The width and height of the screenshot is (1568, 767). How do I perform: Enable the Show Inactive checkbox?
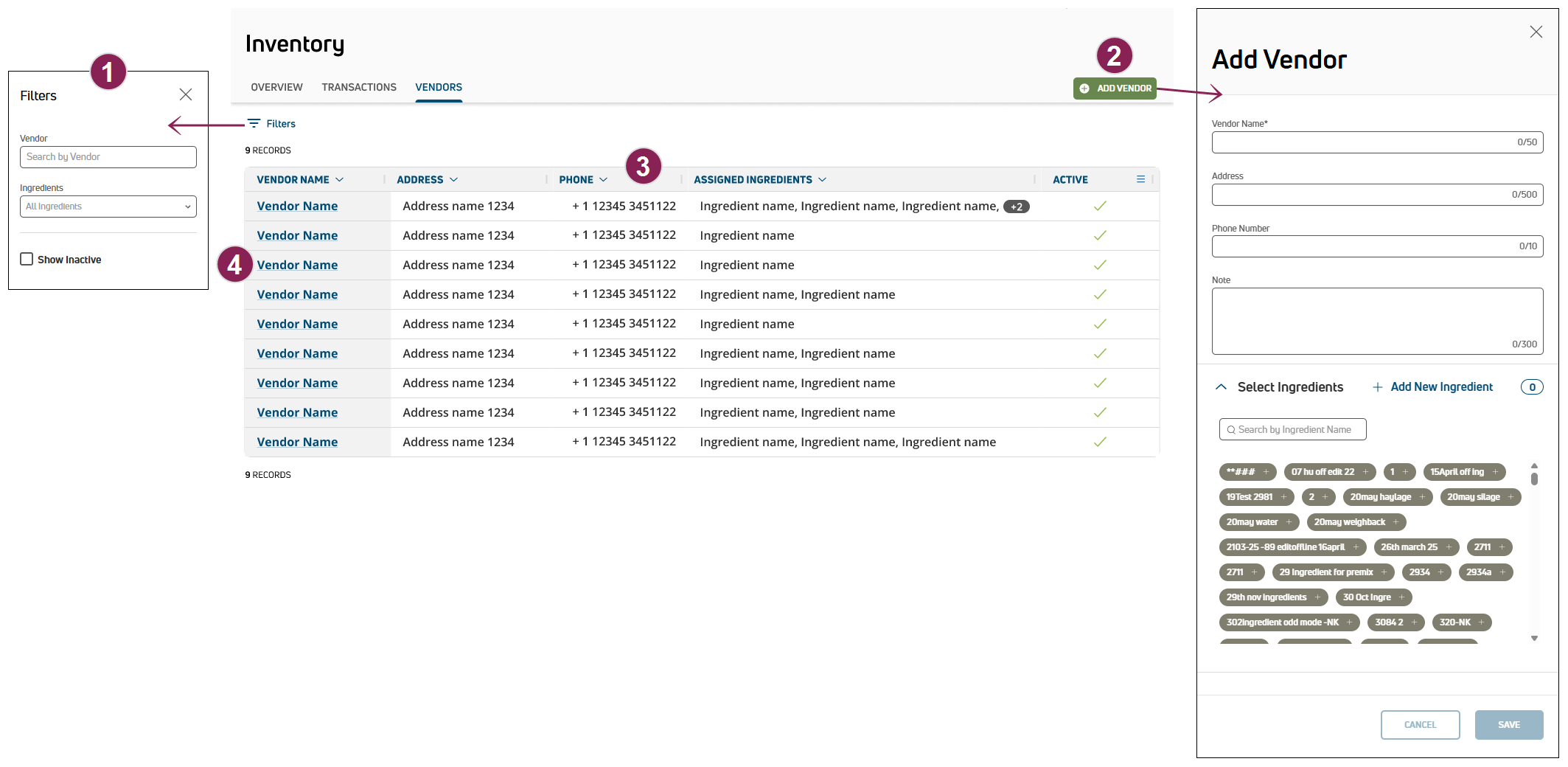pos(27,259)
